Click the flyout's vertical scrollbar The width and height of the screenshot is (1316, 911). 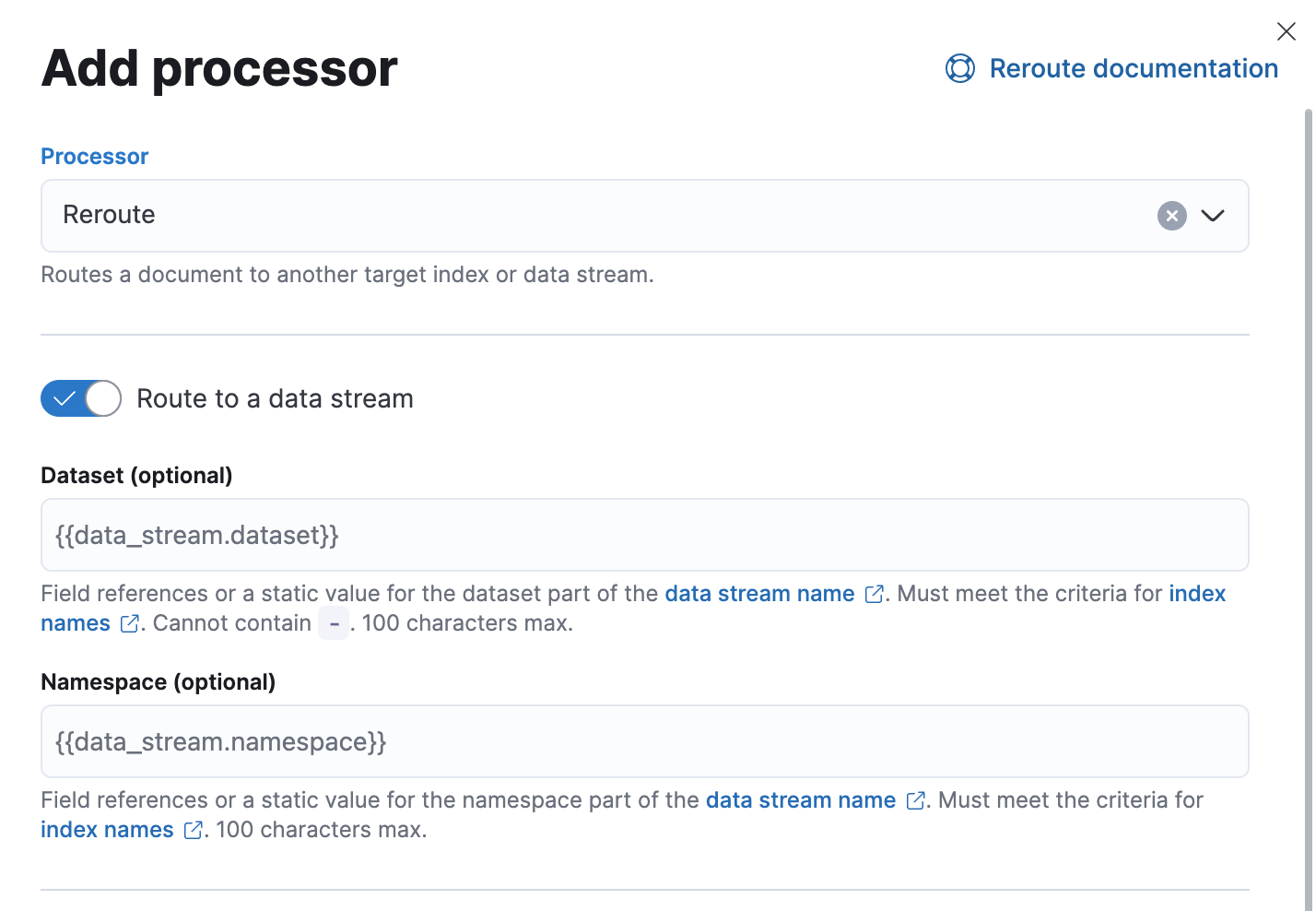pos(1308,507)
